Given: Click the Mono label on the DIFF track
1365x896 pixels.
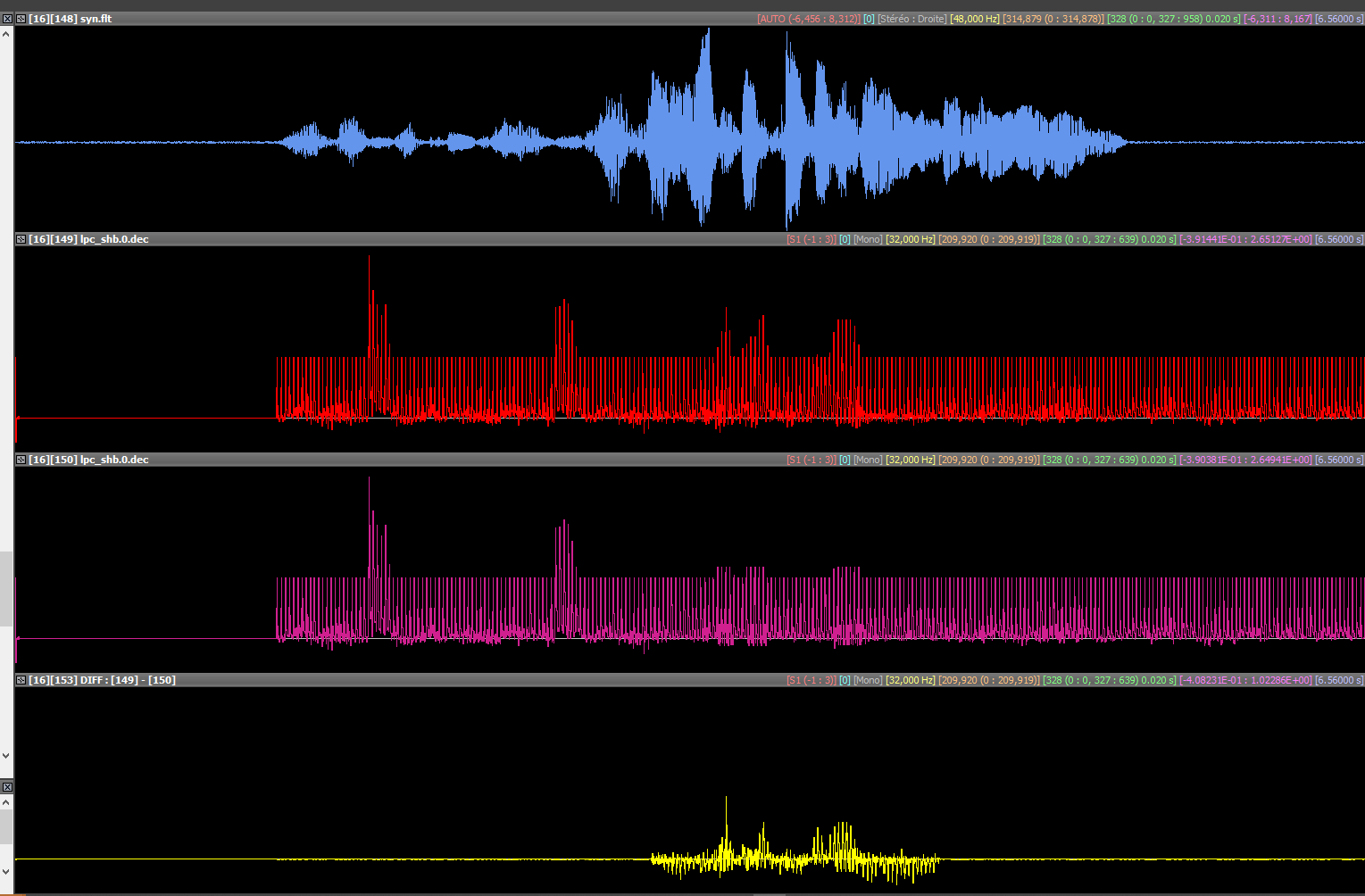Looking at the screenshot, I should click(867, 680).
